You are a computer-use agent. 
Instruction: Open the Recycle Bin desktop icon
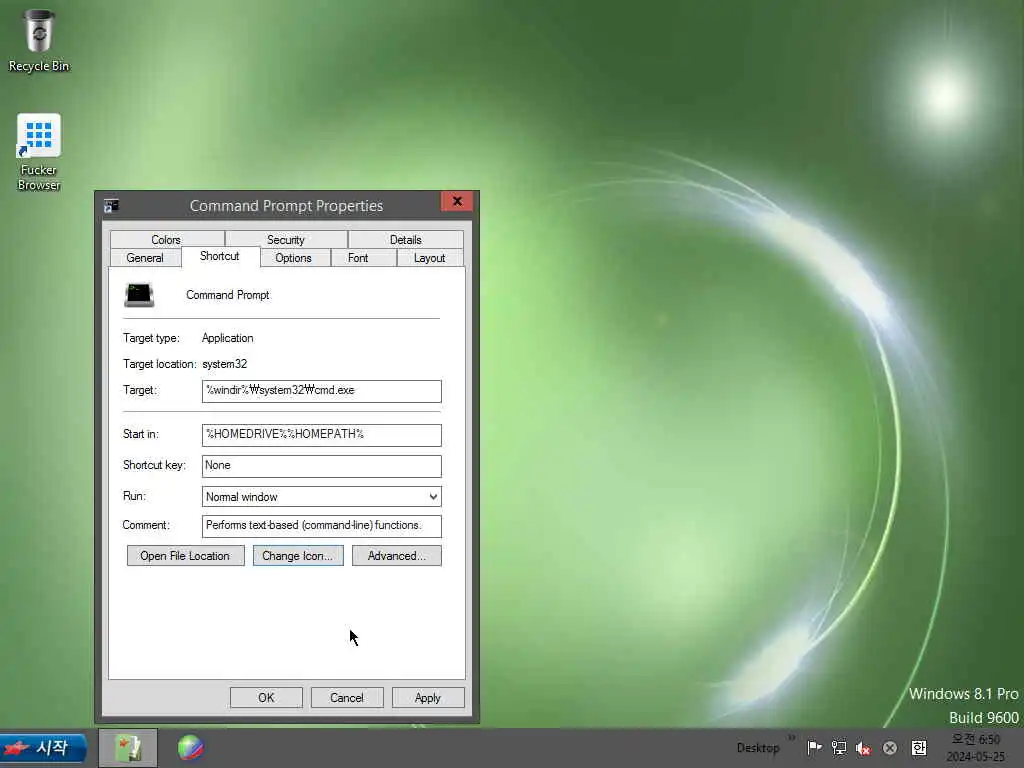[x=39, y=40]
